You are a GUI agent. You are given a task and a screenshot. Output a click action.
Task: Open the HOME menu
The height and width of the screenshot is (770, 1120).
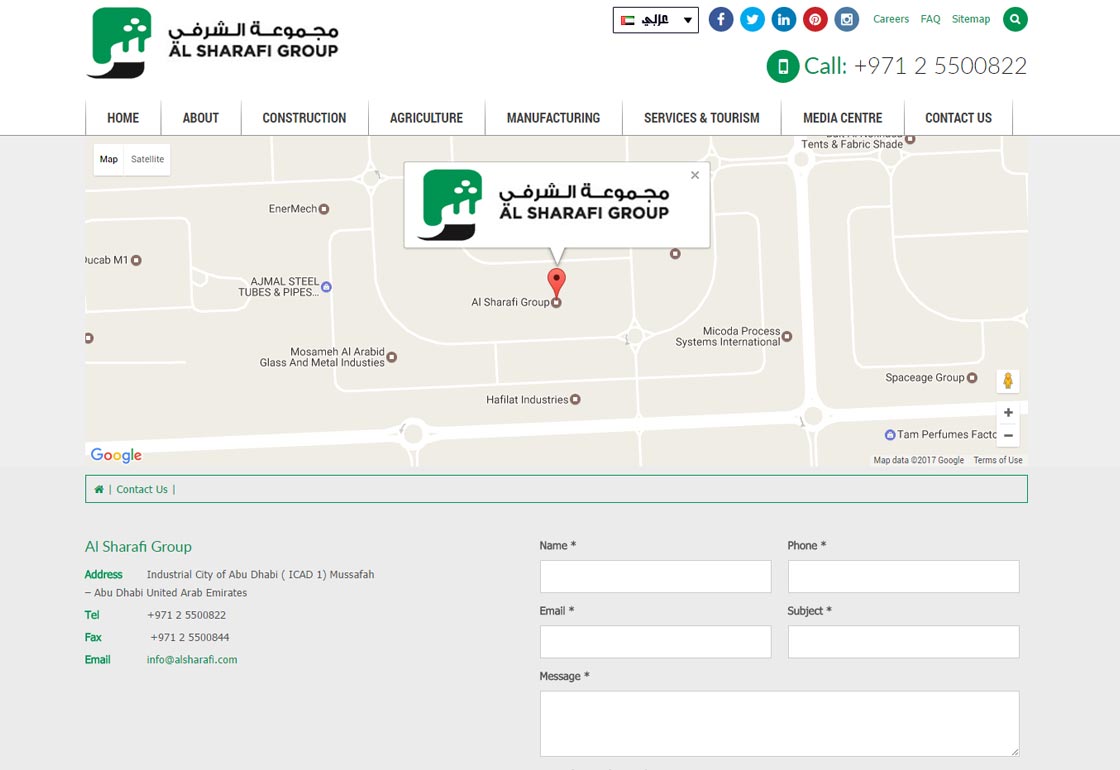tap(123, 118)
